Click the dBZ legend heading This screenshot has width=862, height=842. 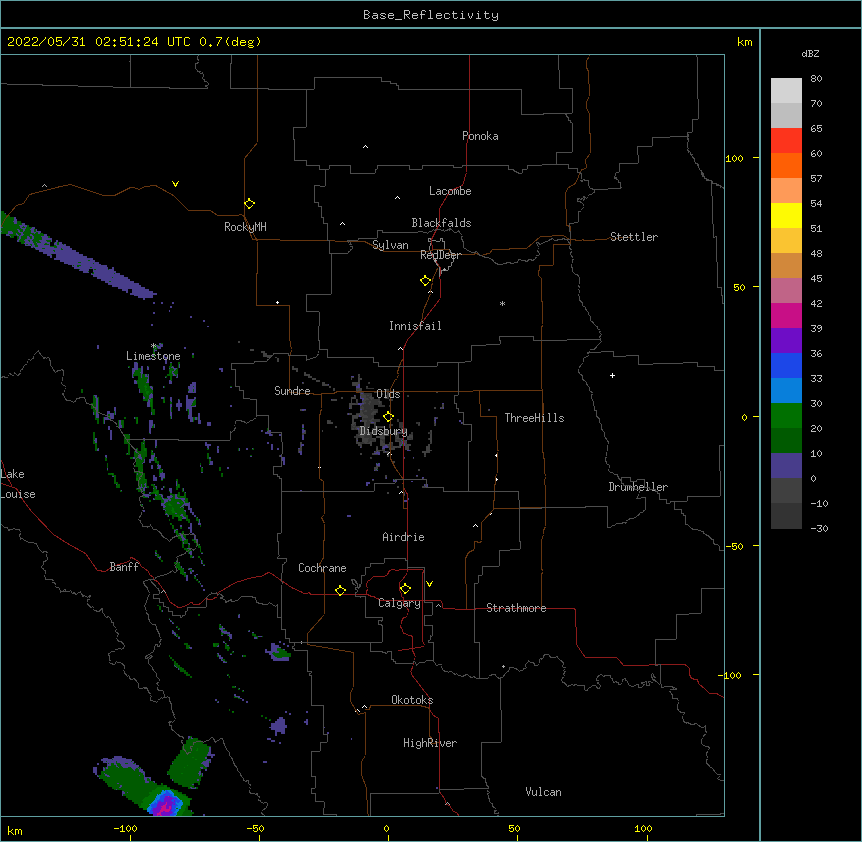pos(810,53)
